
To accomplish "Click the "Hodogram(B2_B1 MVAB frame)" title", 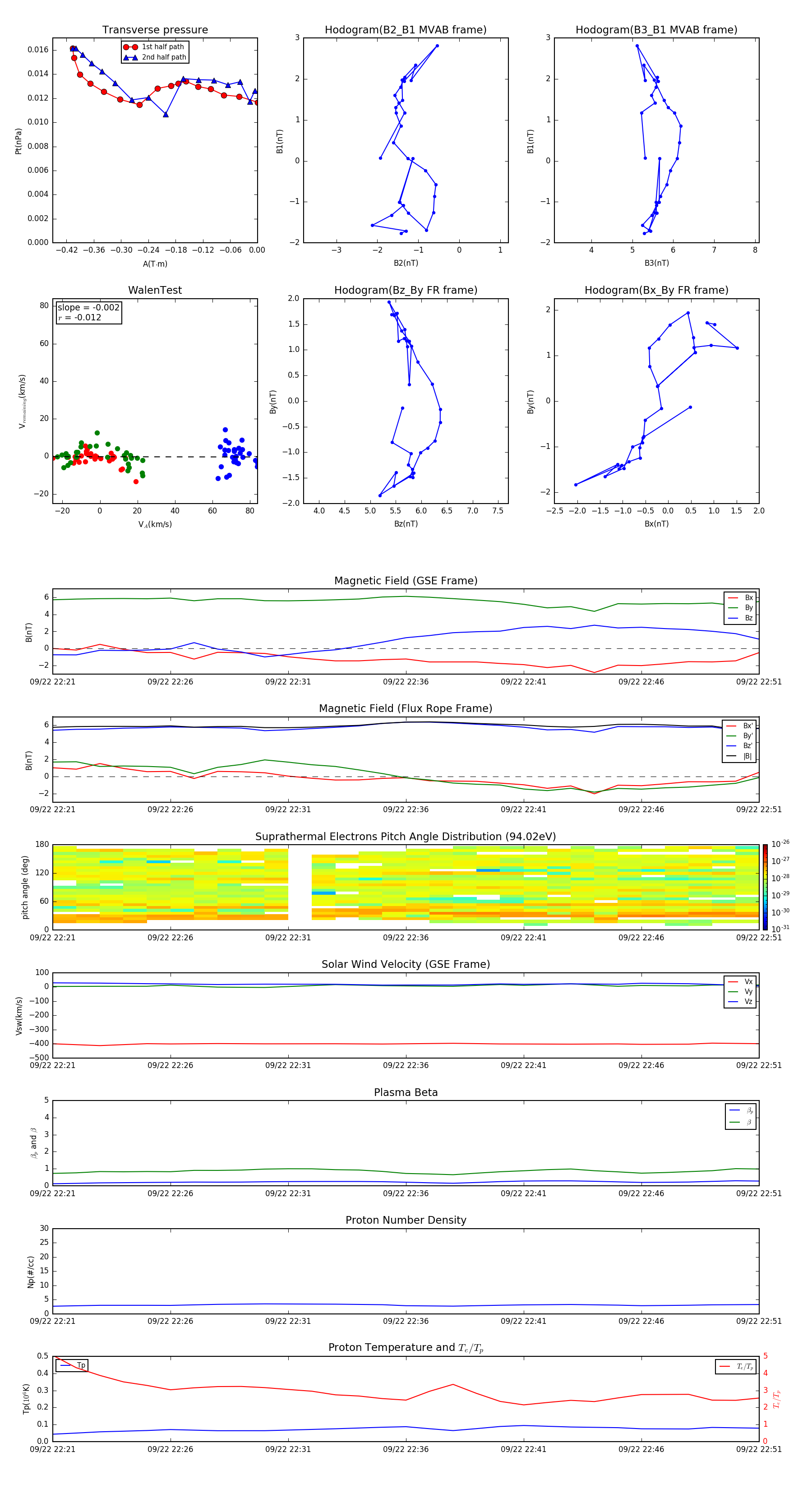I will [x=406, y=30].
